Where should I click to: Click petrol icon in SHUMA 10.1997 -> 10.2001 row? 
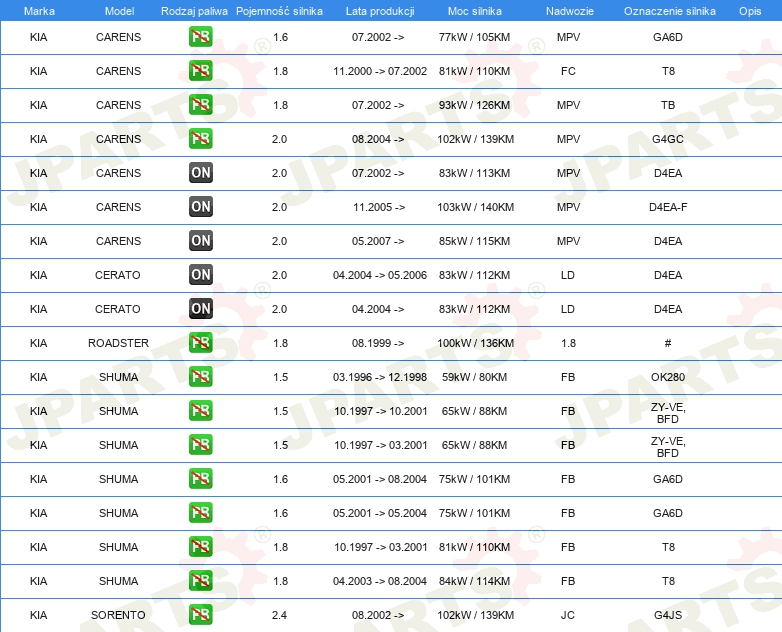click(200, 411)
